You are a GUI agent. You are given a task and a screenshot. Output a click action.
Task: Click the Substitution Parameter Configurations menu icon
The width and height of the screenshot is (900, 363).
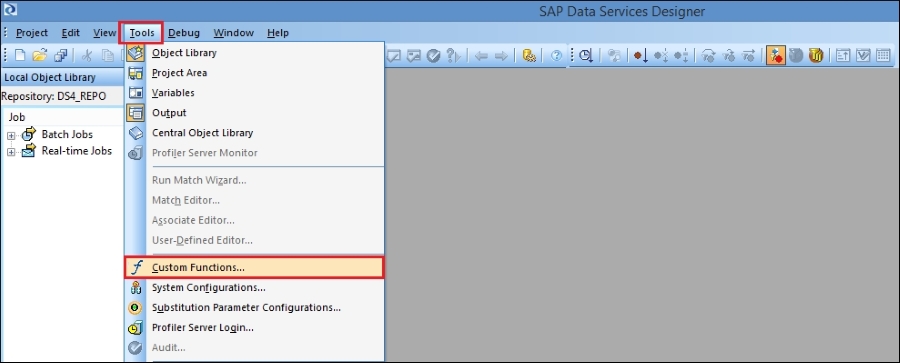[x=136, y=308]
